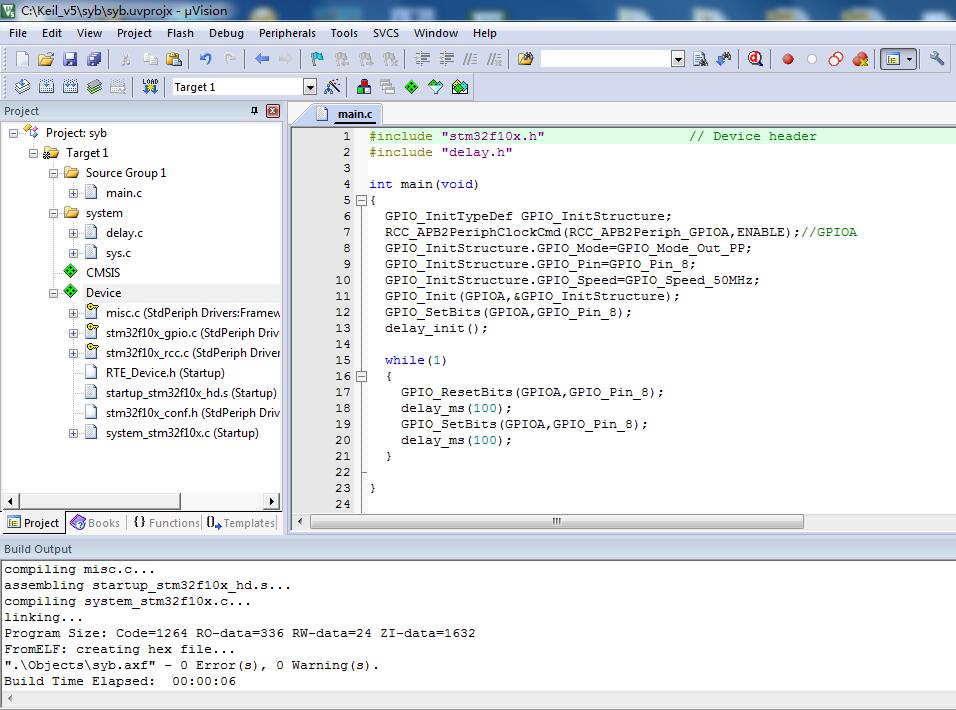This screenshot has height=710, width=956.
Task: Open the Peripherals menu
Action: click(x=287, y=33)
